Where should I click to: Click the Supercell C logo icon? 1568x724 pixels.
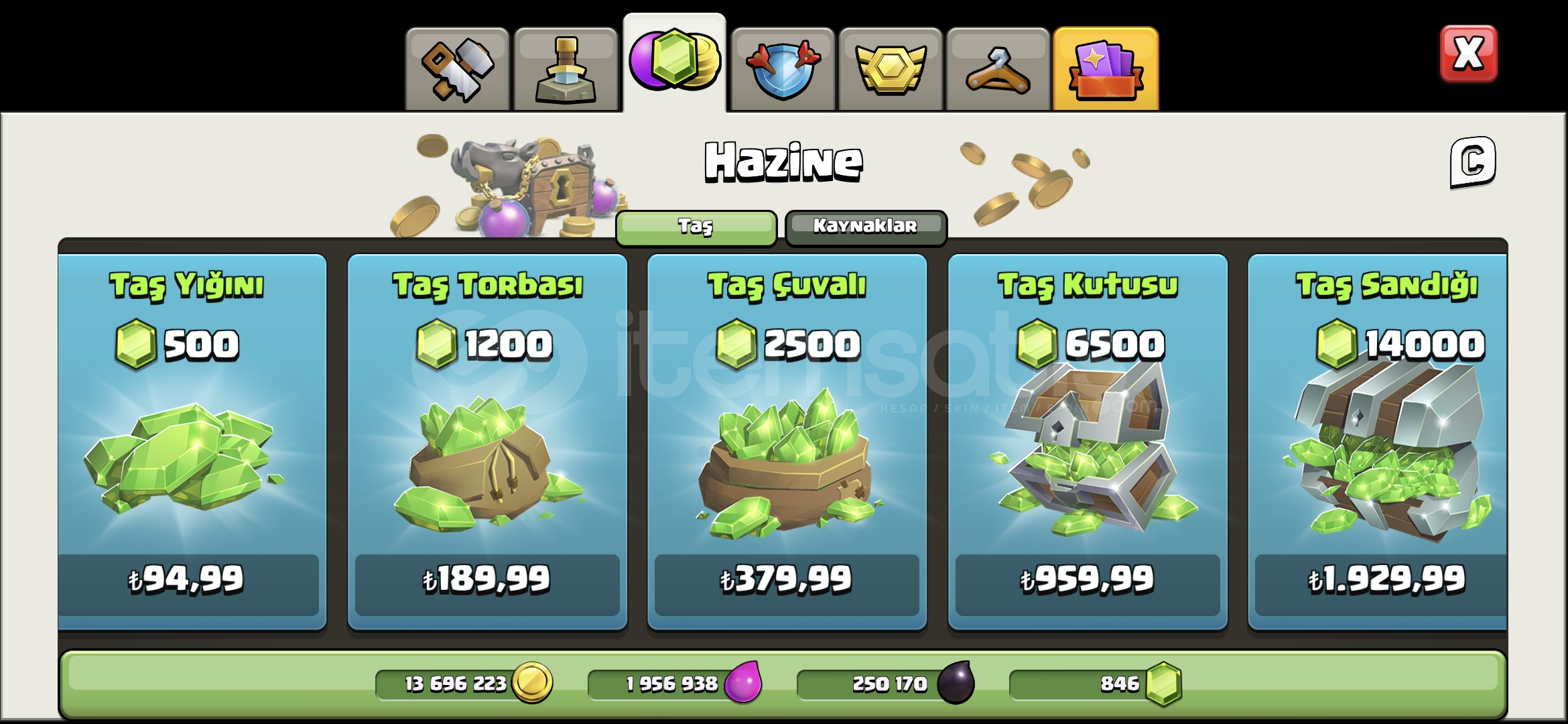[1473, 162]
